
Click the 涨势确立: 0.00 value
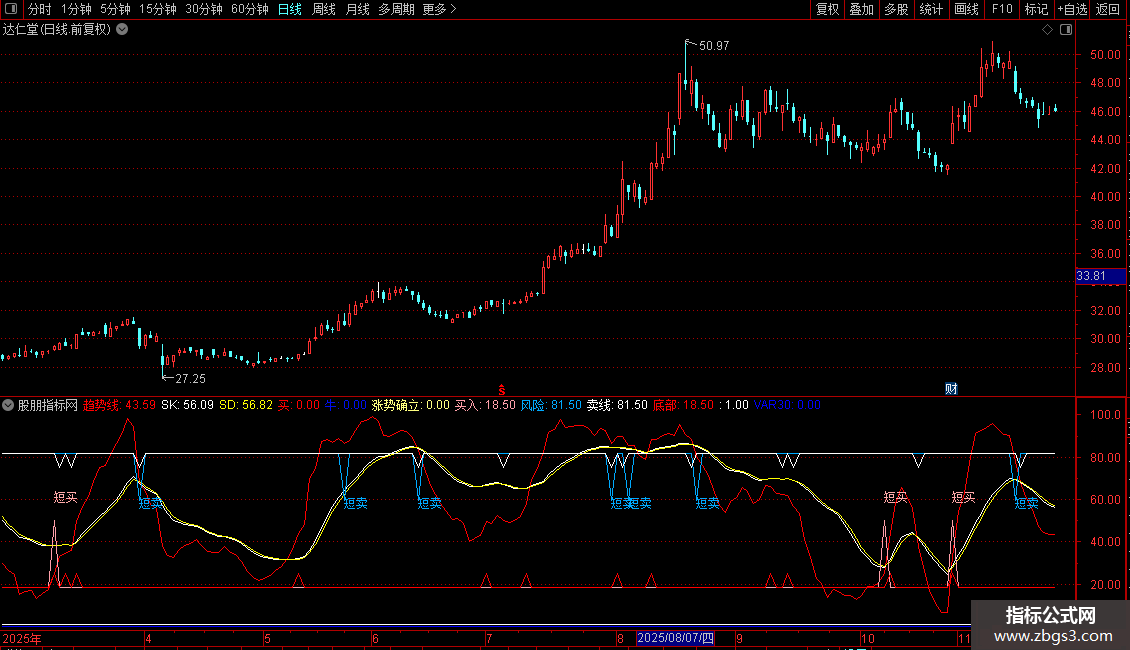(x=411, y=405)
